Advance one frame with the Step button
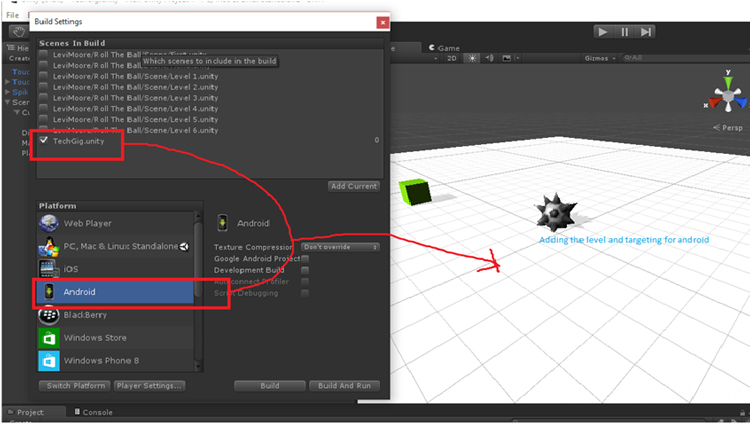The height and width of the screenshot is (423, 750). [645, 32]
